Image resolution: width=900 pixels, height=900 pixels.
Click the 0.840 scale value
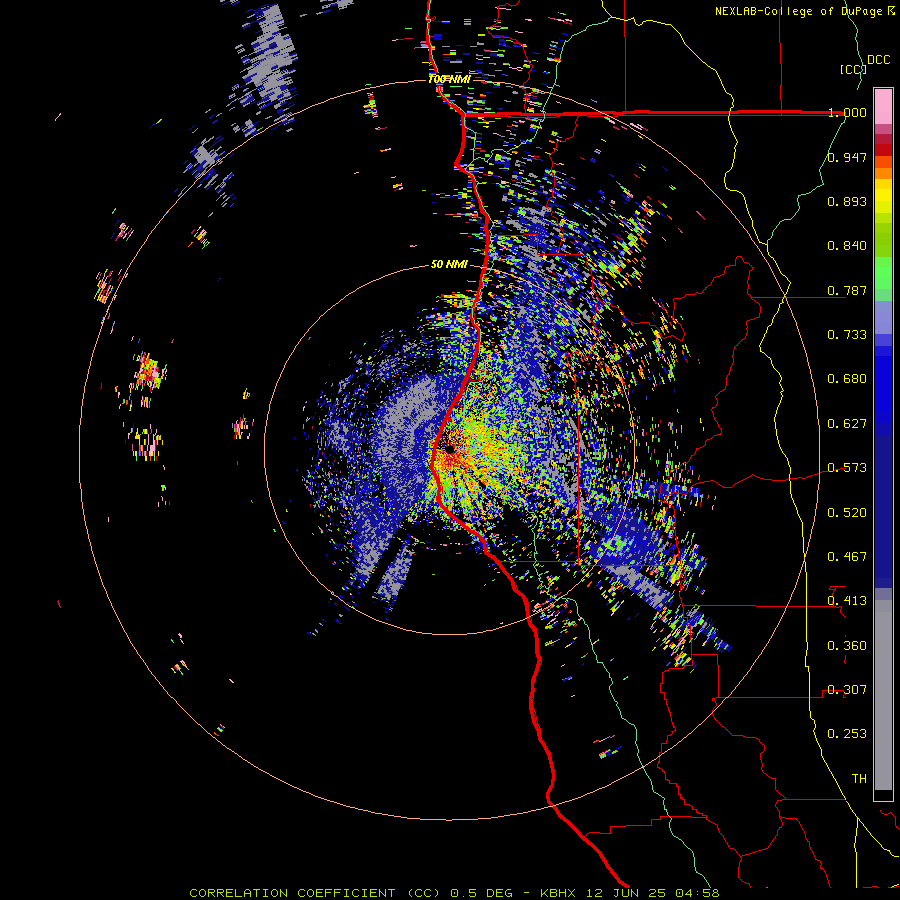(x=847, y=246)
